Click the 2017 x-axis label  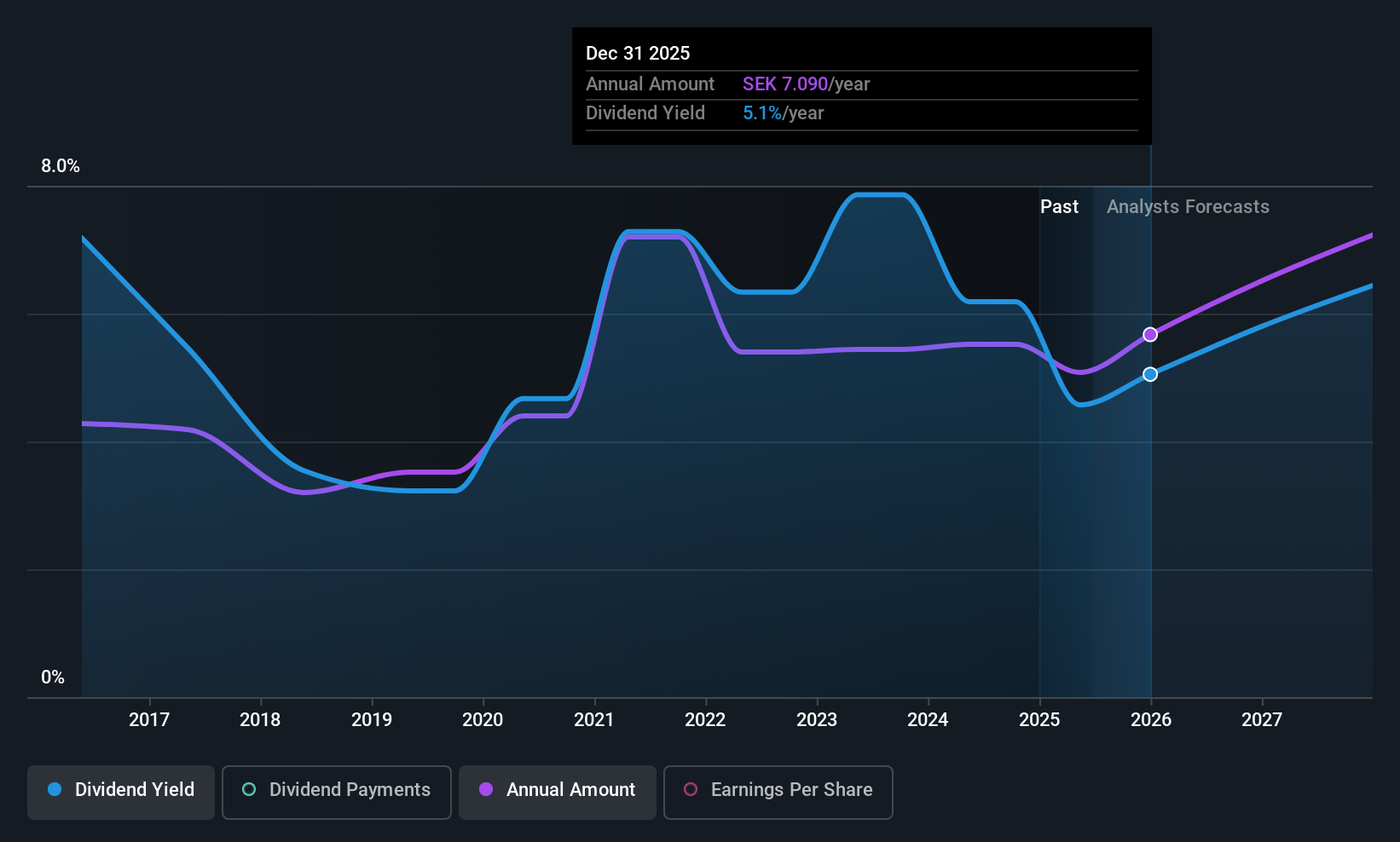[149, 720]
